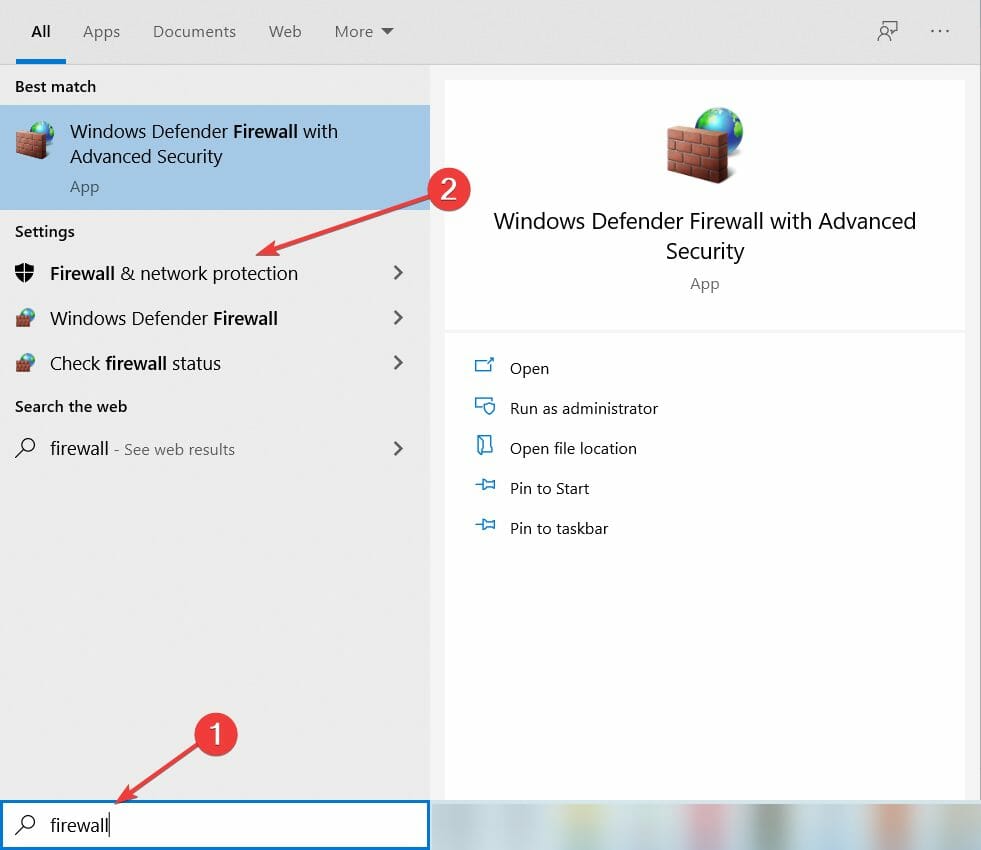Pin the app to taskbar
The height and width of the screenshot is (850, 981).
click(x=559, y=529)
